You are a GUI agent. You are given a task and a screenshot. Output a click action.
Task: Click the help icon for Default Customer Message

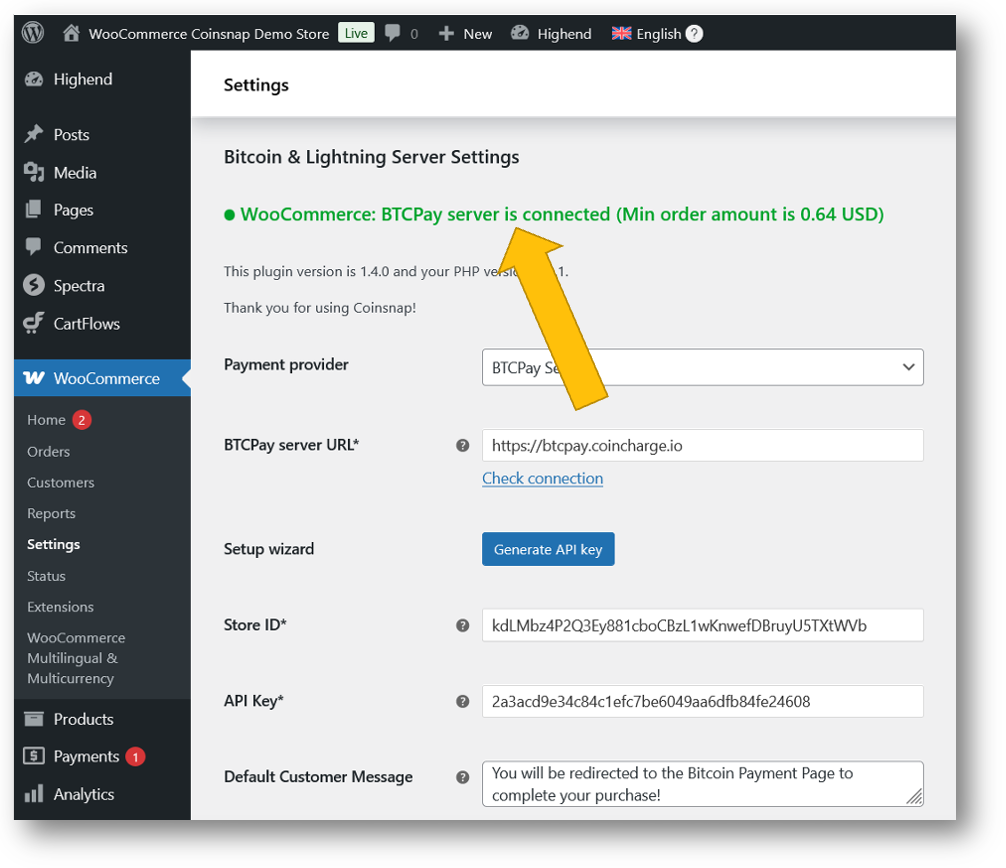[x=463, y=777]
